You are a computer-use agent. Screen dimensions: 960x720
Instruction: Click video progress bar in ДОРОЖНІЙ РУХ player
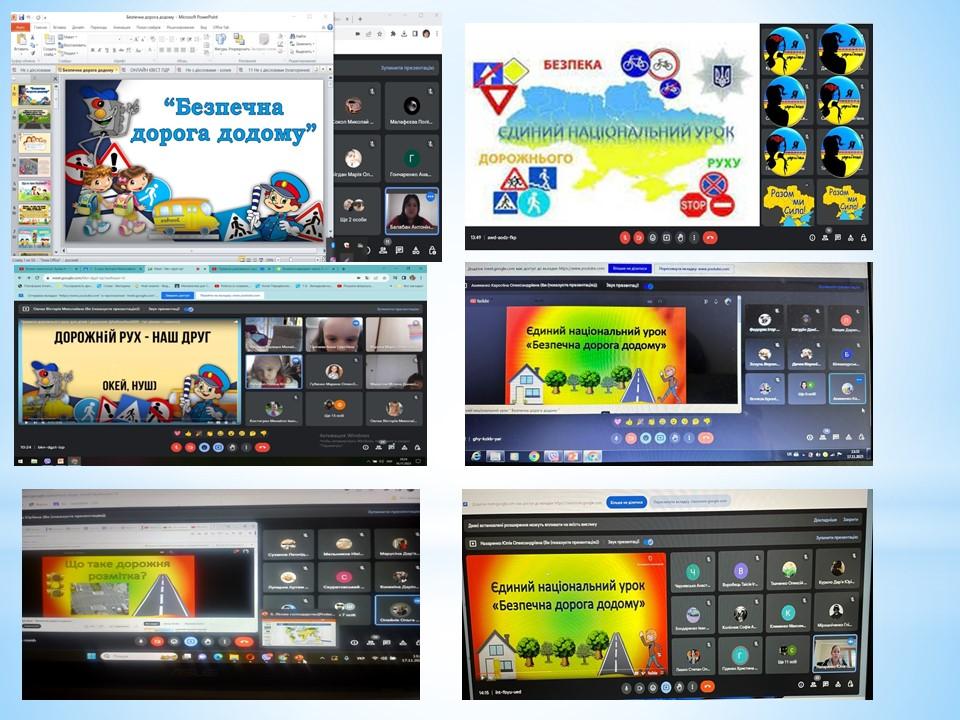tap(129, 422)
